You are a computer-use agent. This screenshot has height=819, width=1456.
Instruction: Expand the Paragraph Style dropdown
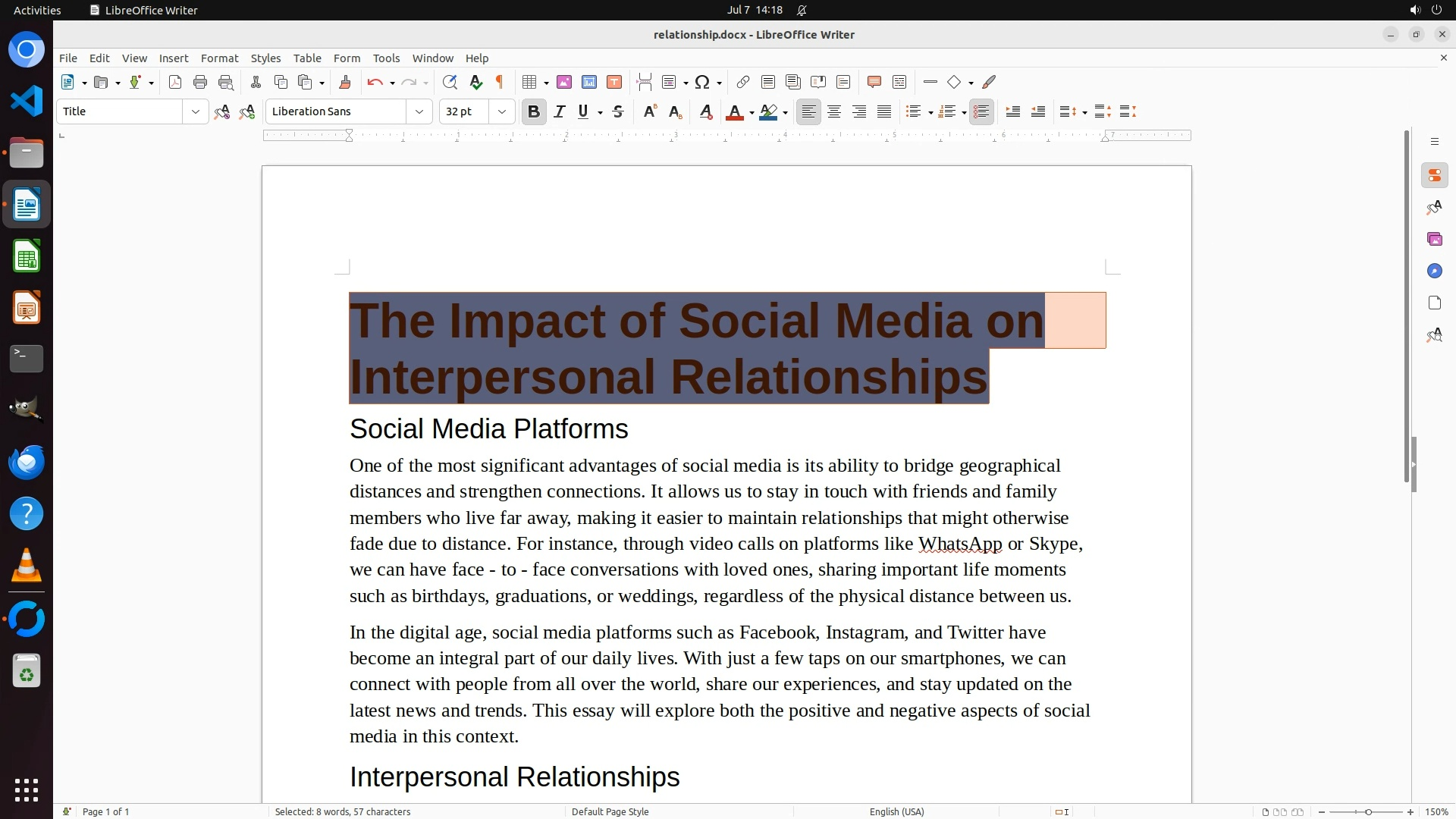195,111
